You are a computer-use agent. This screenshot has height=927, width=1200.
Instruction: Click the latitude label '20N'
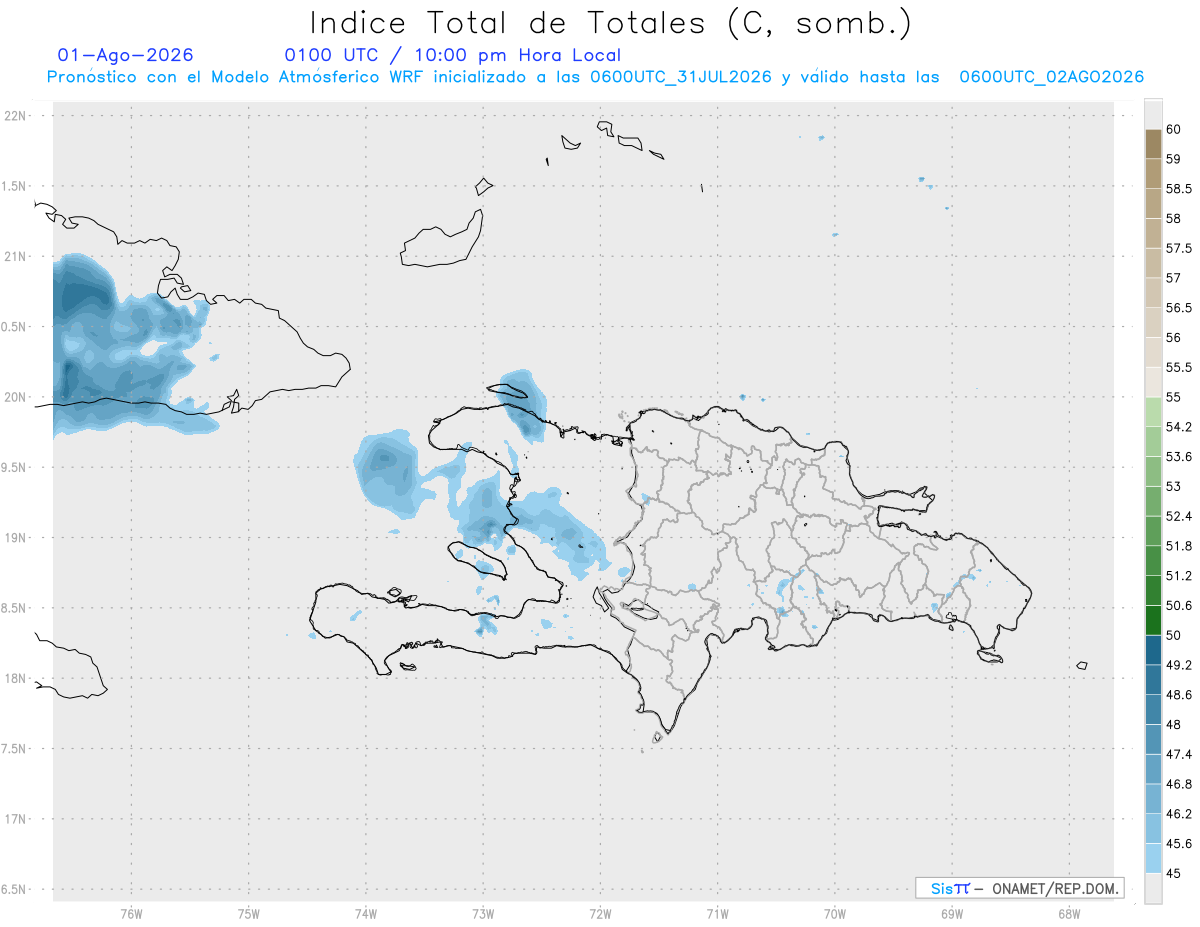pyautogui.click(x=15, y=397)
